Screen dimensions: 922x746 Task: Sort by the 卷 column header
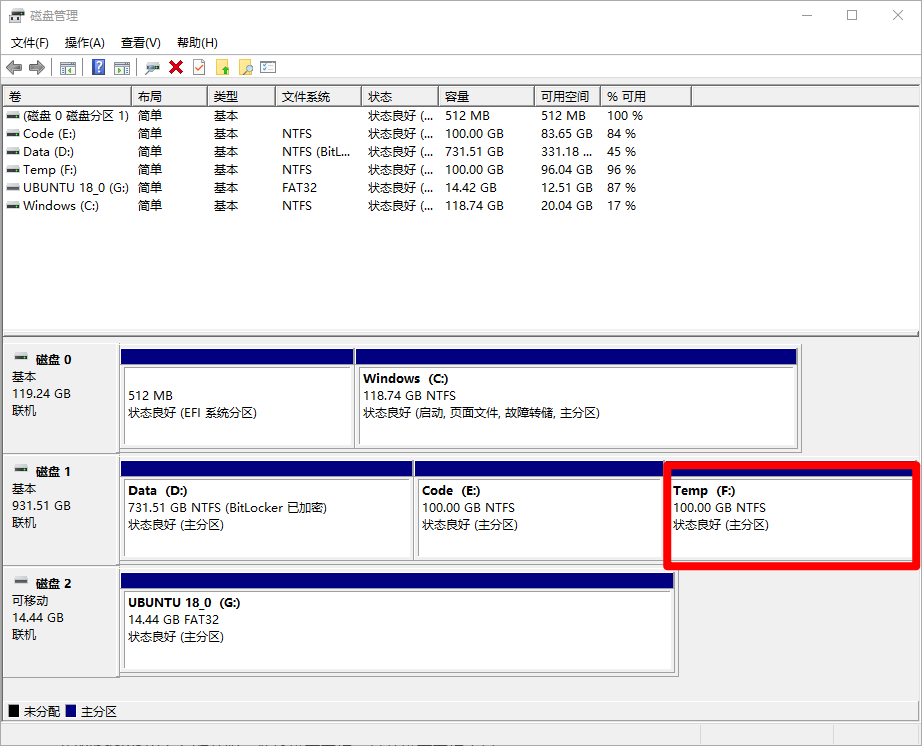point(67,96)
